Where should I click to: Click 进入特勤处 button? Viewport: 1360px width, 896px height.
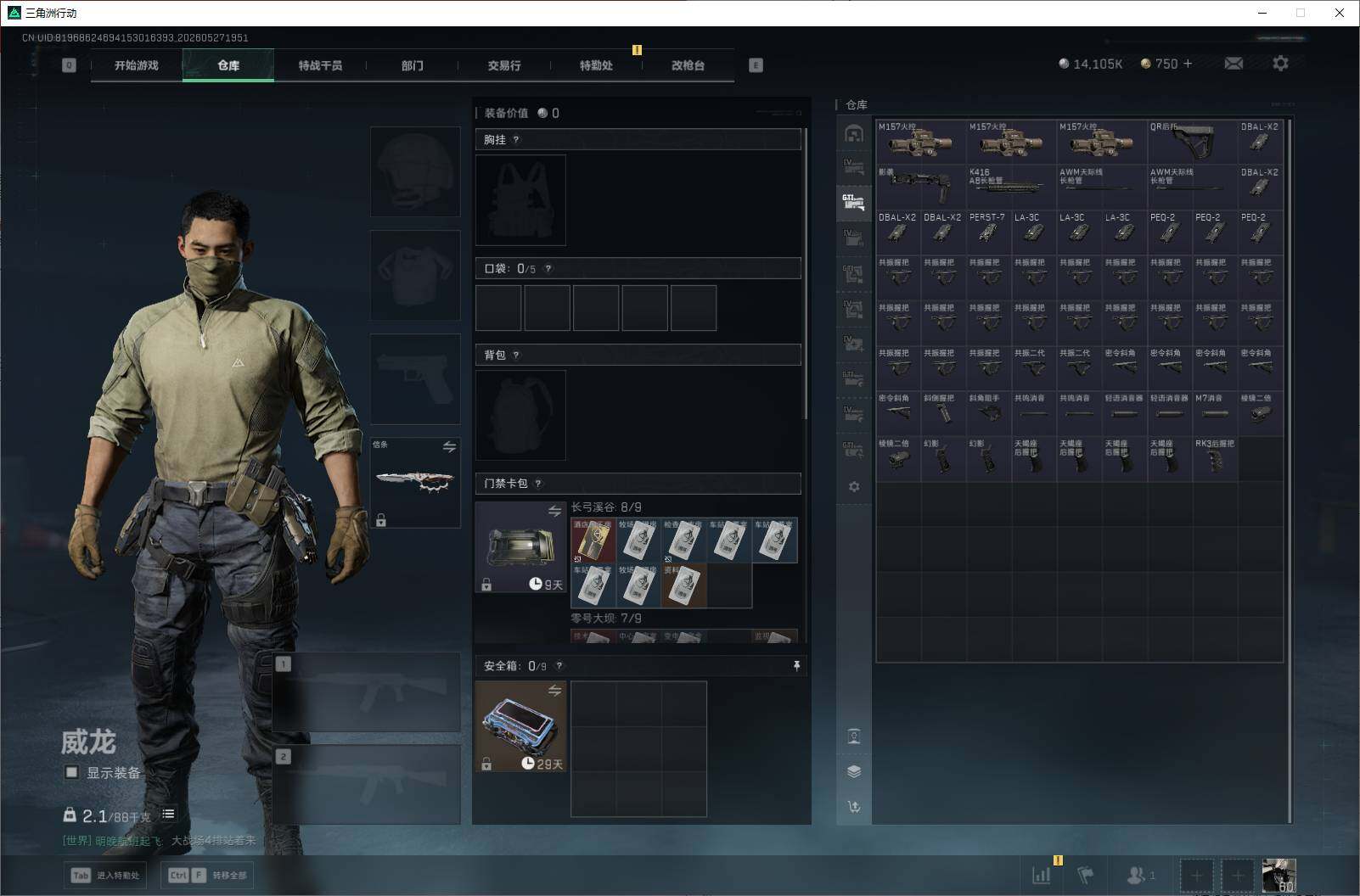[x=105, y=875]
